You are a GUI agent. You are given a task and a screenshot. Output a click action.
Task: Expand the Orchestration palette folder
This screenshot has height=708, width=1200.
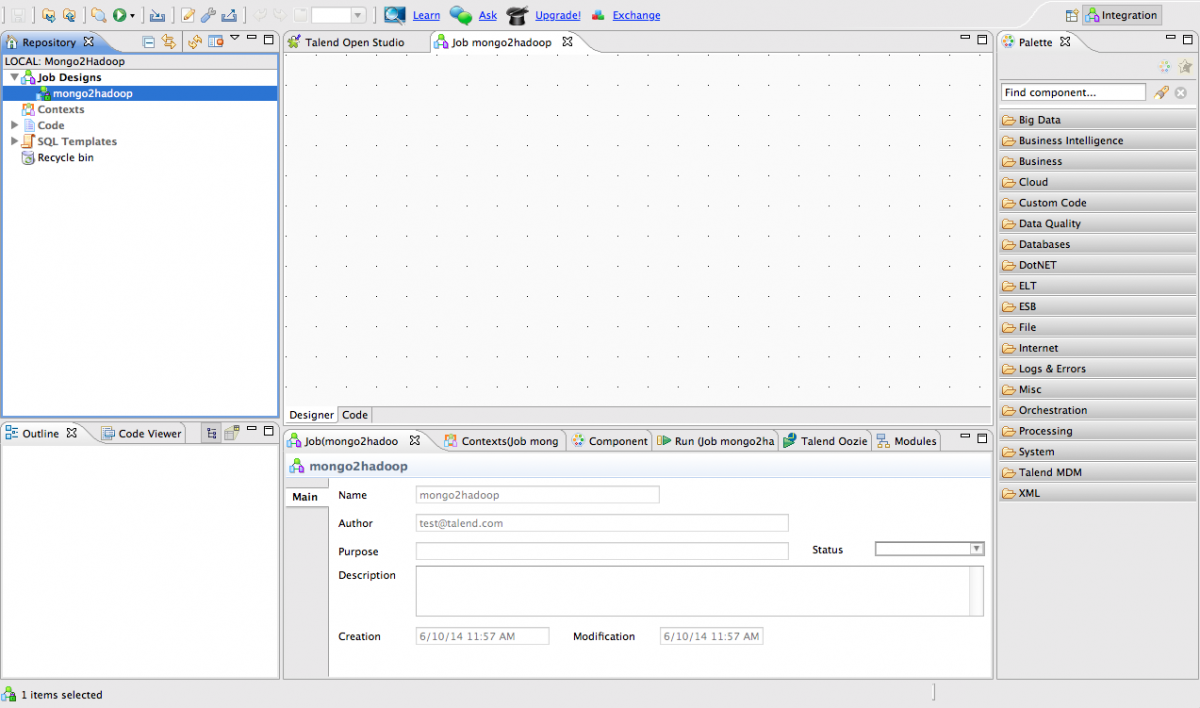coord(1097,410)
